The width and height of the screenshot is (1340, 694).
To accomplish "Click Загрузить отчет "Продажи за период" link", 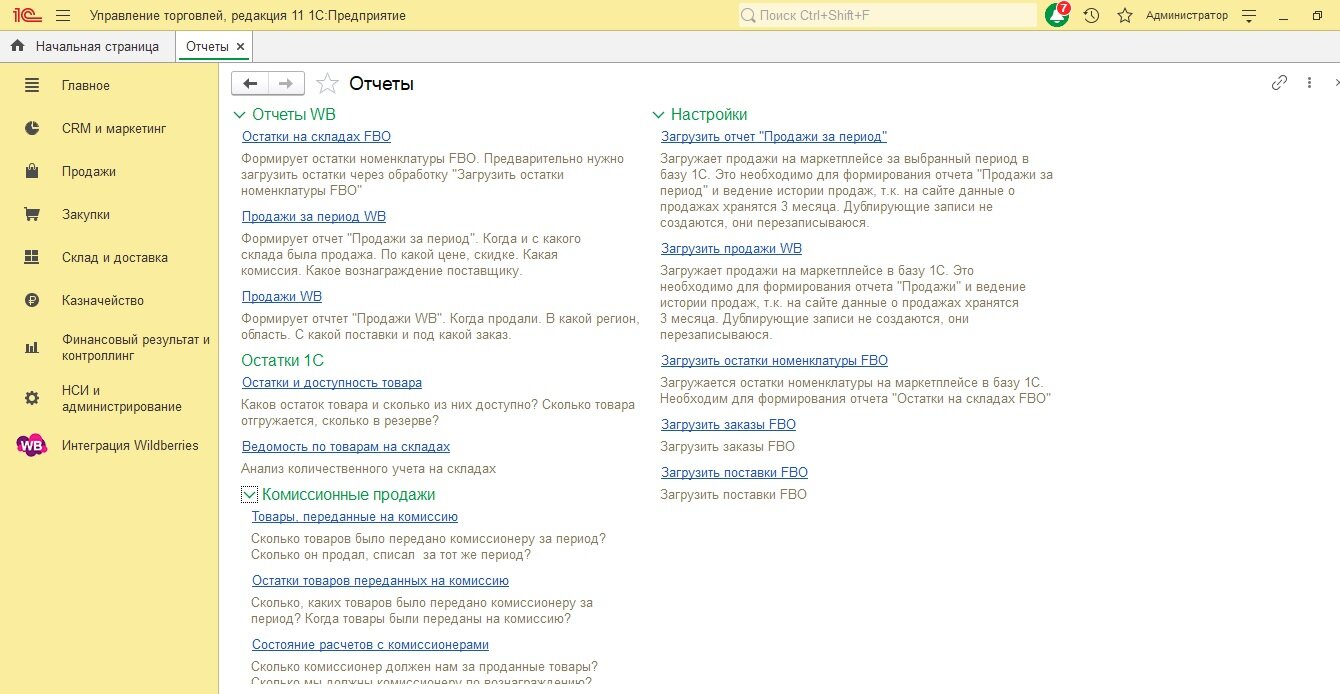I will (x=774, y=137).
